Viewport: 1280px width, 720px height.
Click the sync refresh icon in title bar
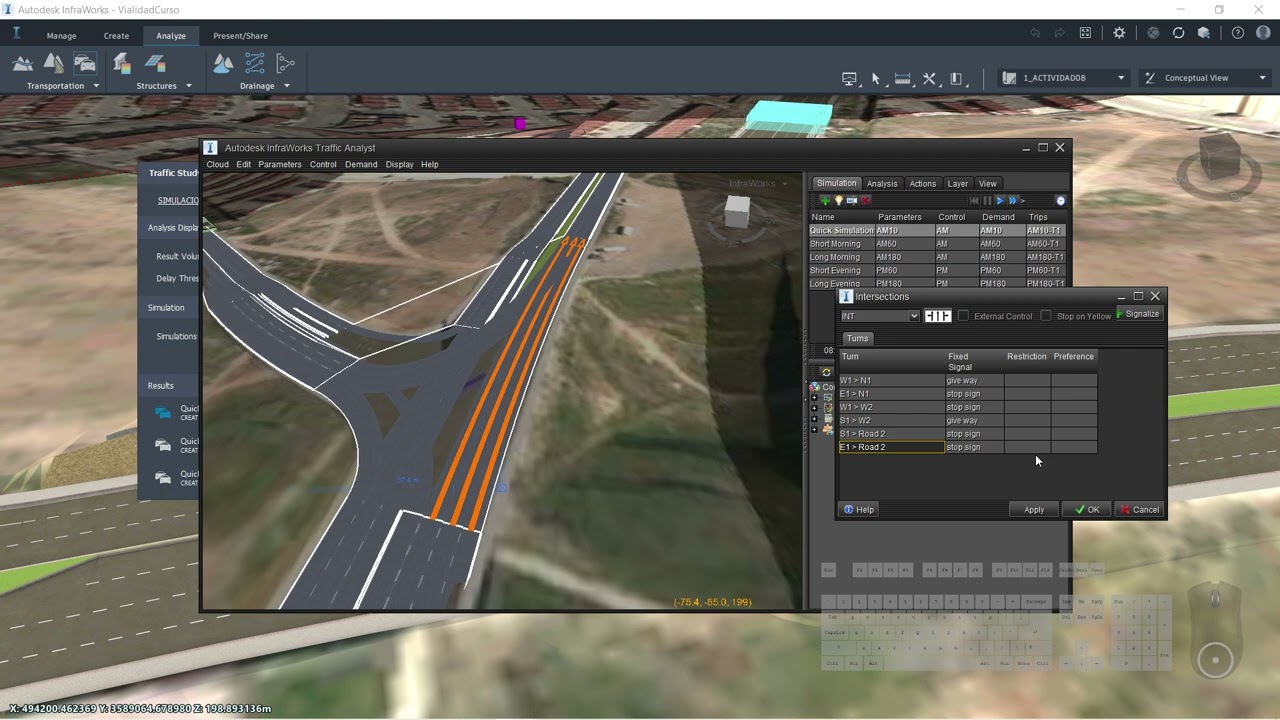tap(1178, 33)
